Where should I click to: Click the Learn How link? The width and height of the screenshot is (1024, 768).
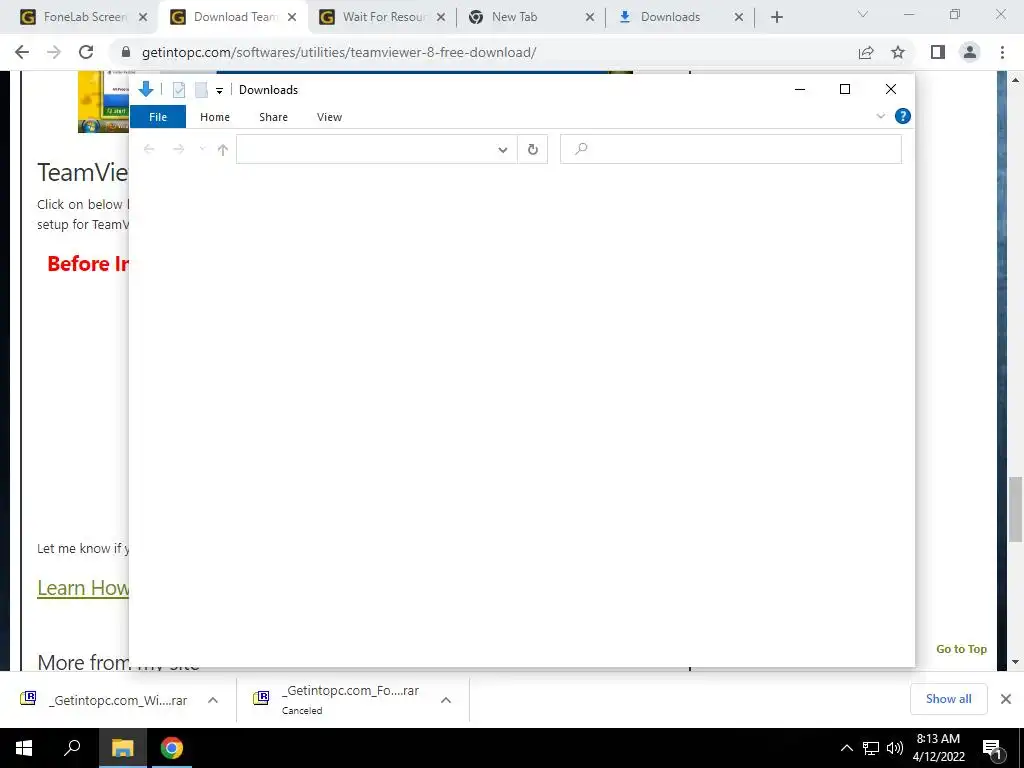[83, 588]
